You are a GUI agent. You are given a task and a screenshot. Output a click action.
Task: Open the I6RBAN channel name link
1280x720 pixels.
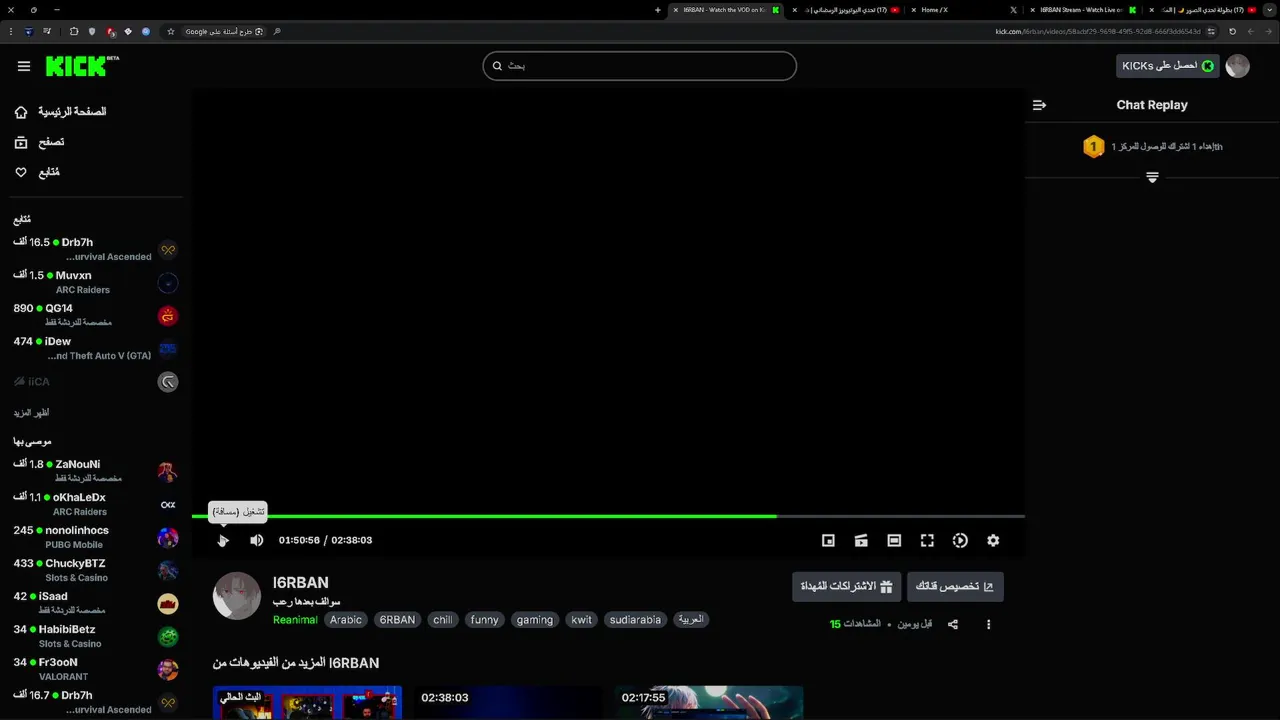pyautogui.click(x=301, y=583)
